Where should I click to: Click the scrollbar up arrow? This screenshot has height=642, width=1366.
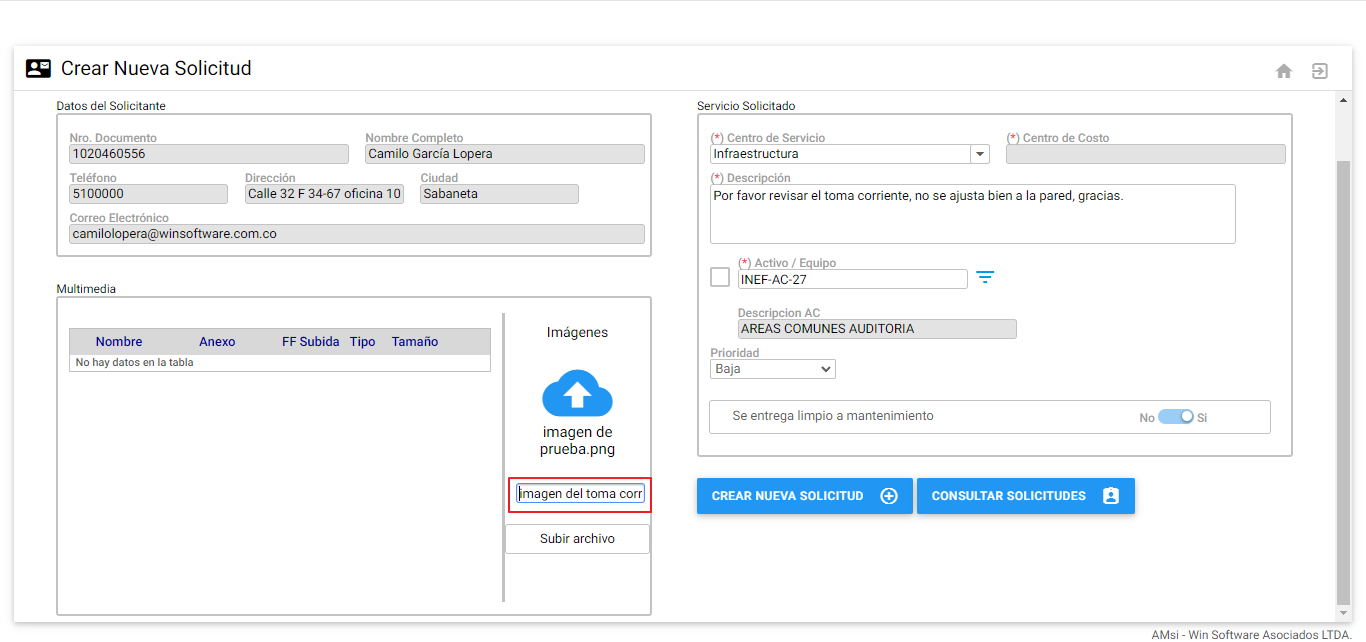coord(1343,100)
